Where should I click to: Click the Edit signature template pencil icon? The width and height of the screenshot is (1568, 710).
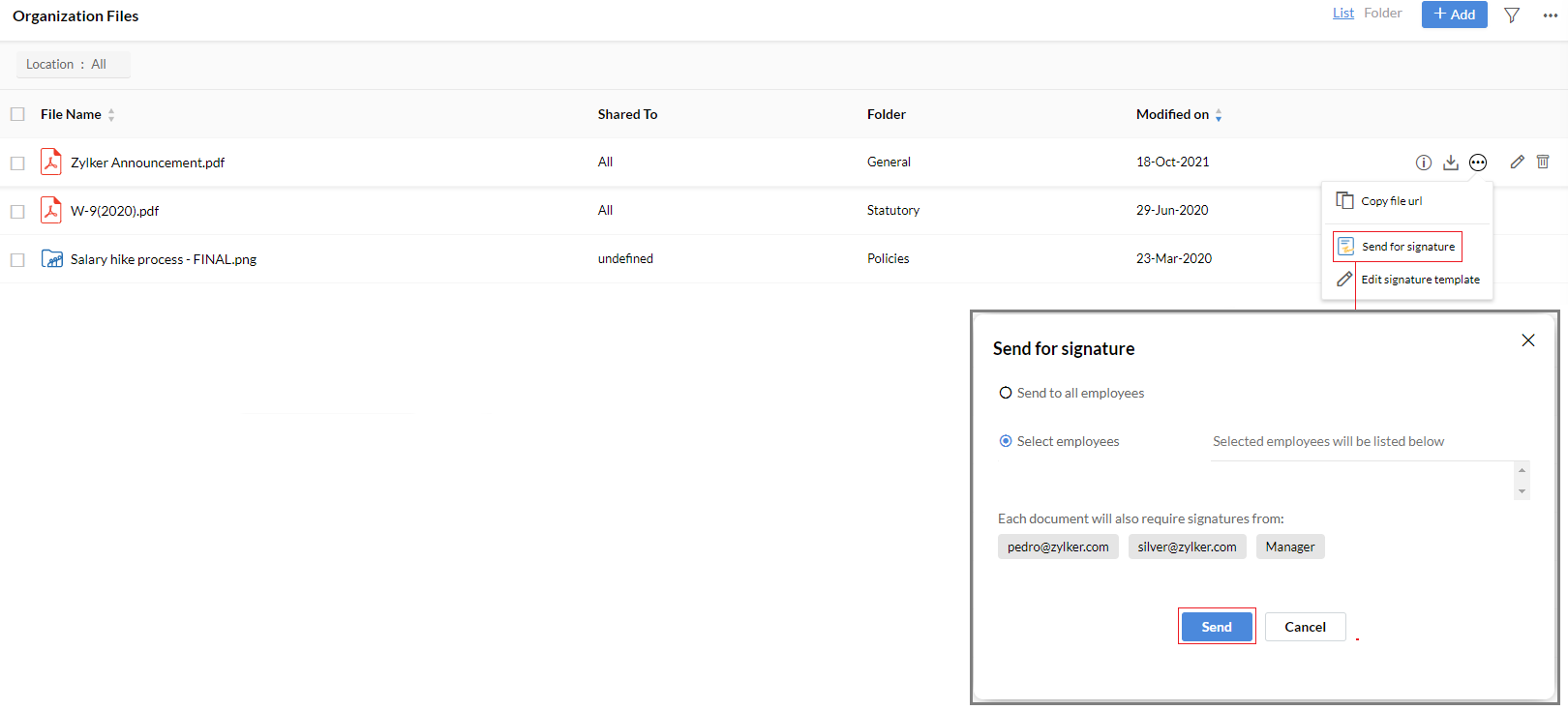[x=1344, y=280]
